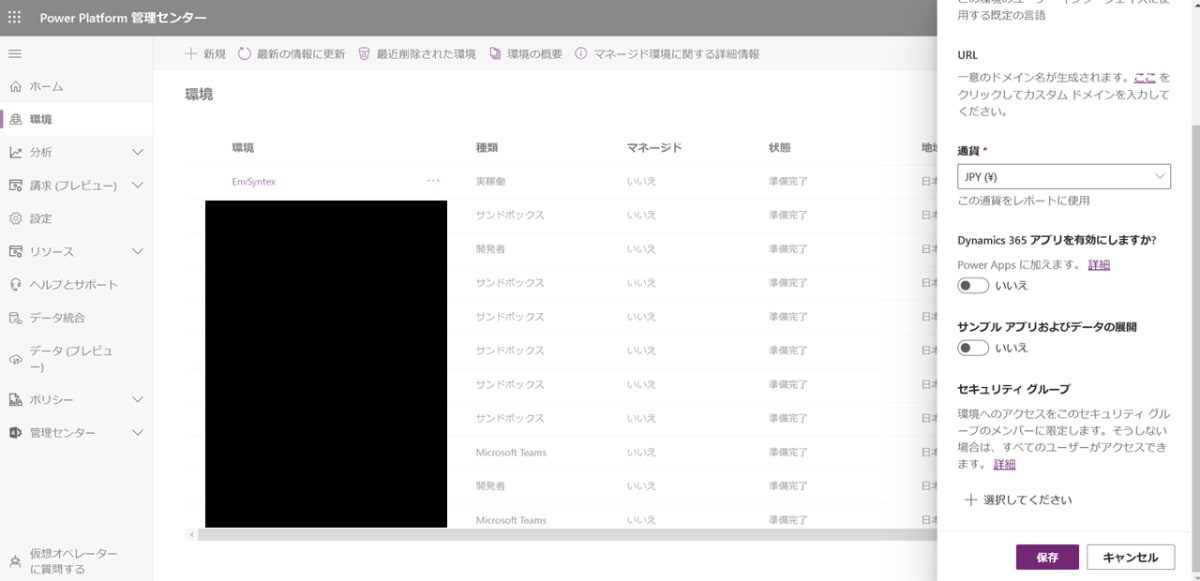Viewport: 1200px width, 581px height.
Task: Select 環境 in the sidebar
Action: pyautogui.click(x=76, y=120)
